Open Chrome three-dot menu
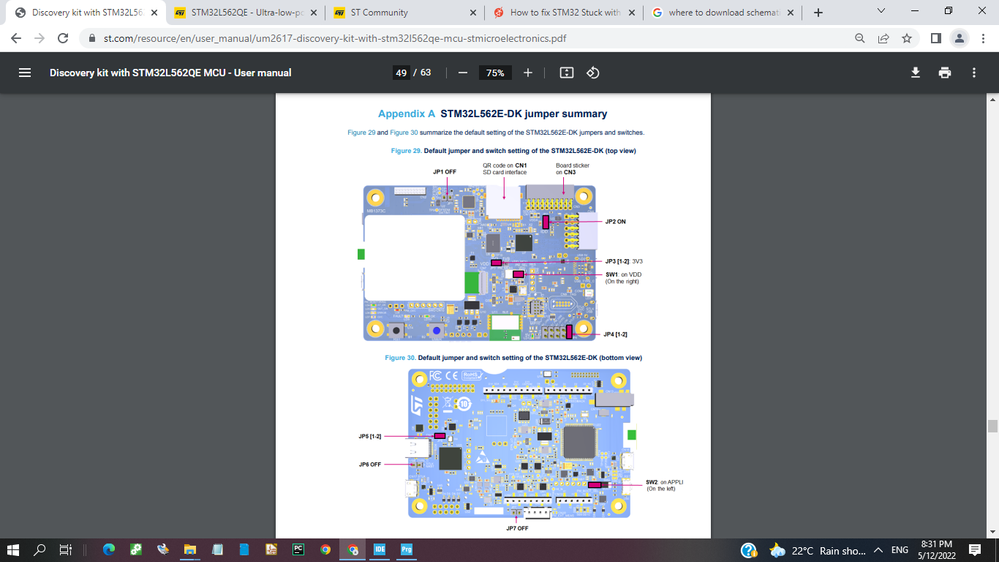The height and width of the screenshot is (562, 999). 983,38
